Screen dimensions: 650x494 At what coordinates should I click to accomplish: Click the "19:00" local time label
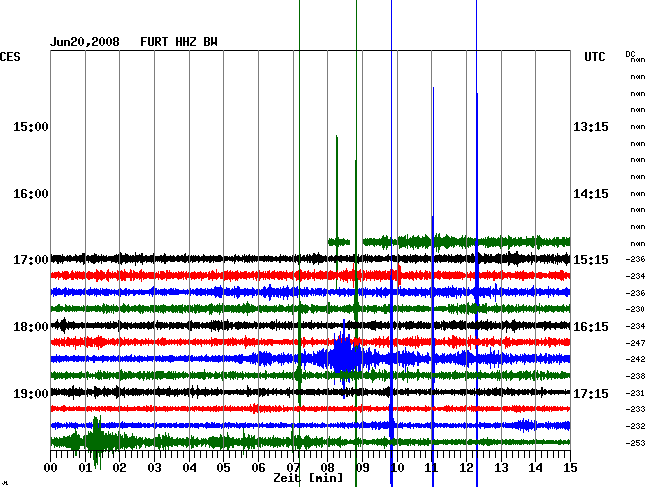(x=31, y=393)
